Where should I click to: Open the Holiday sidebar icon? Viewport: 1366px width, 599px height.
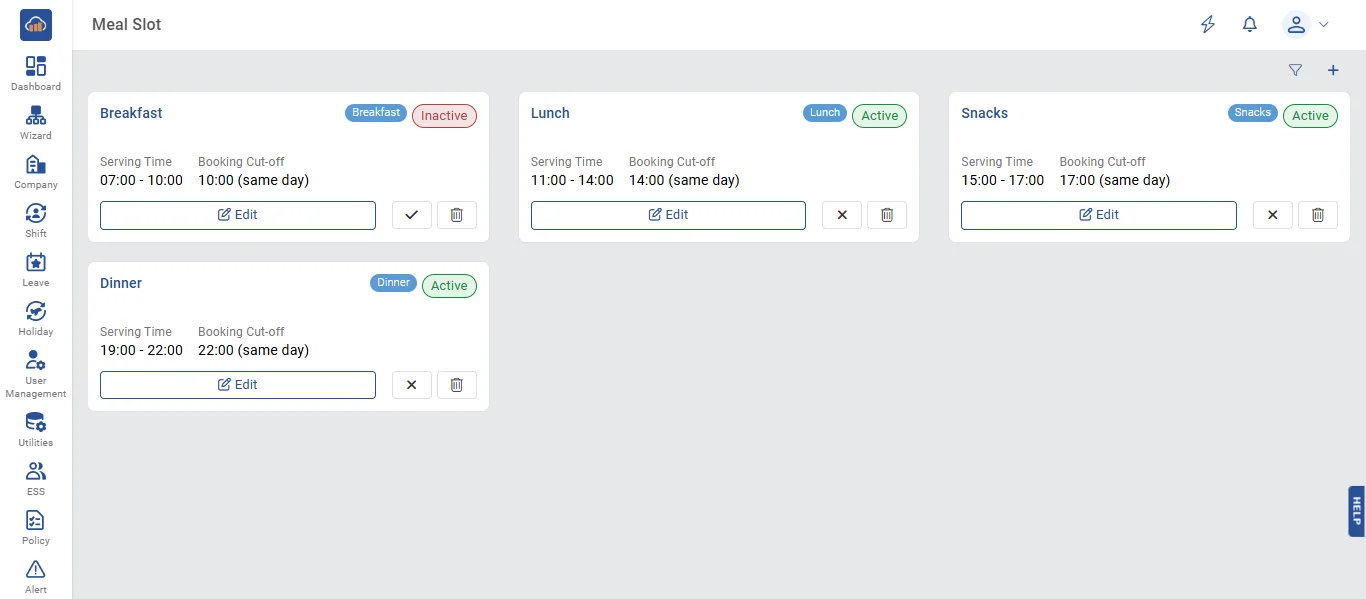tap(36, 319)
